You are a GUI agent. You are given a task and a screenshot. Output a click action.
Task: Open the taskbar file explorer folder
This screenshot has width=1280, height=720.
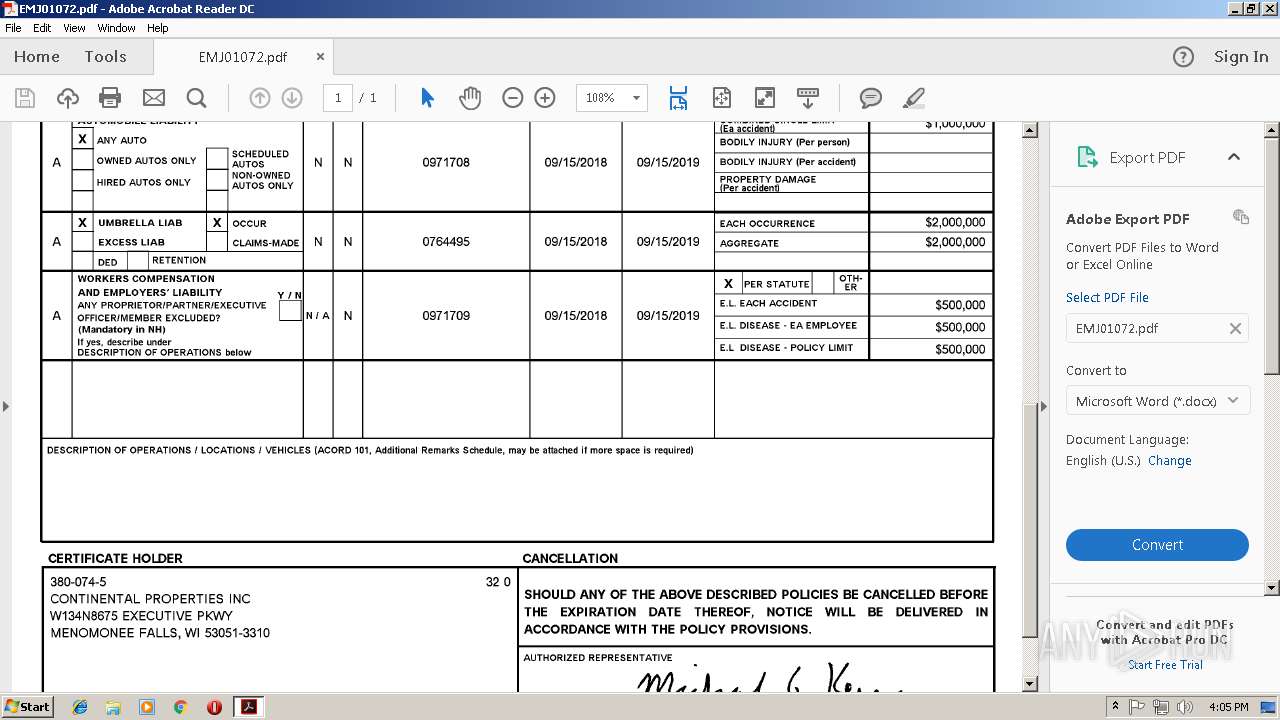click(x=113, y=707)
